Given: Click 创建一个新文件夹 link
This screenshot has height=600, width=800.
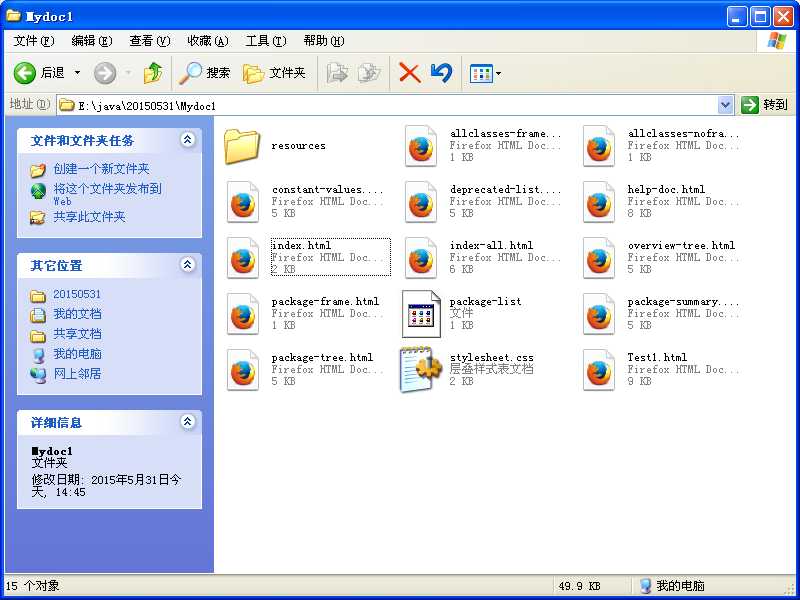Looking at the screenshot, I should tap(101, 169).
